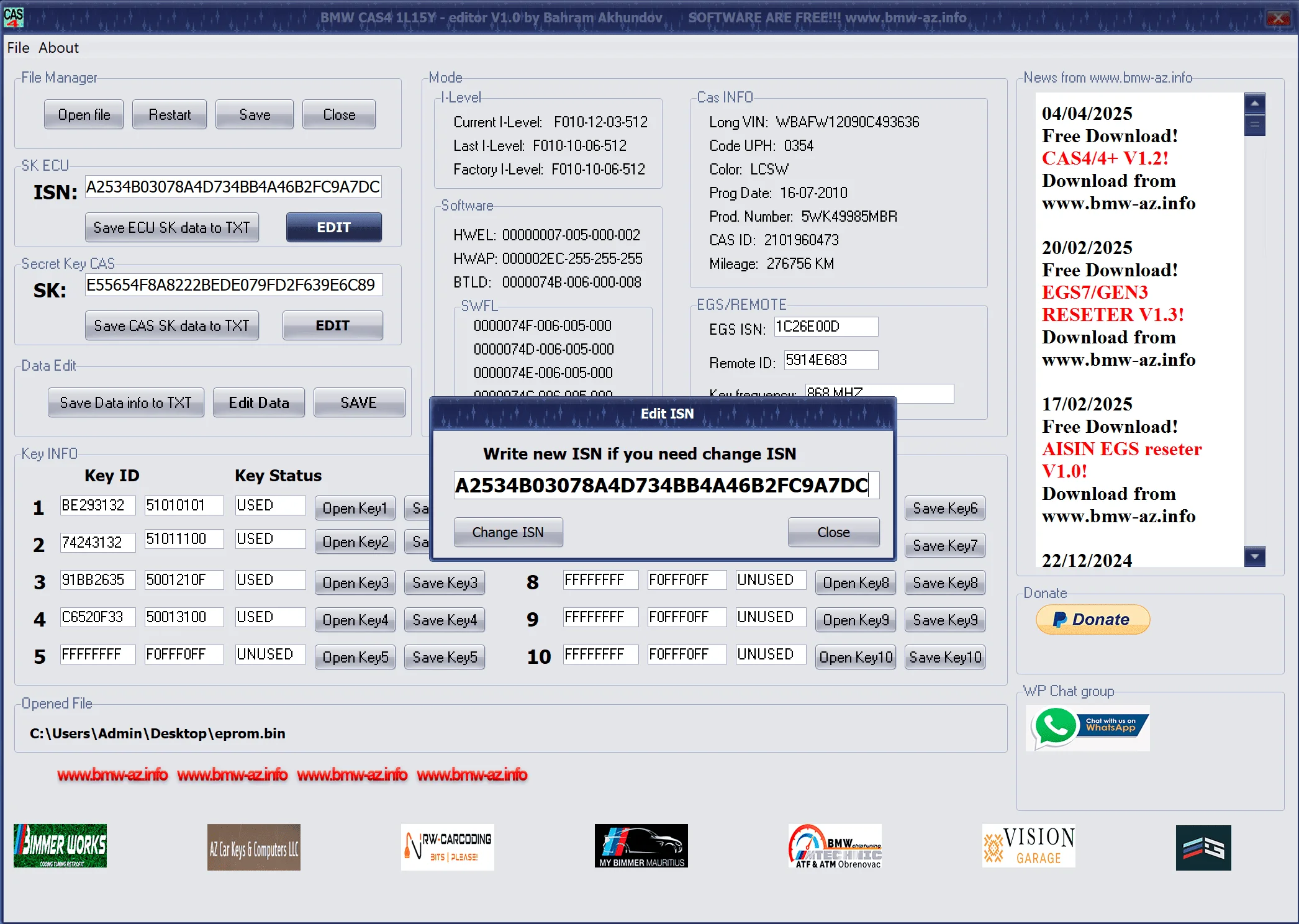Click Save Key8 button
The height and width of the screenshot is (924, 1299).
[945, 582]
